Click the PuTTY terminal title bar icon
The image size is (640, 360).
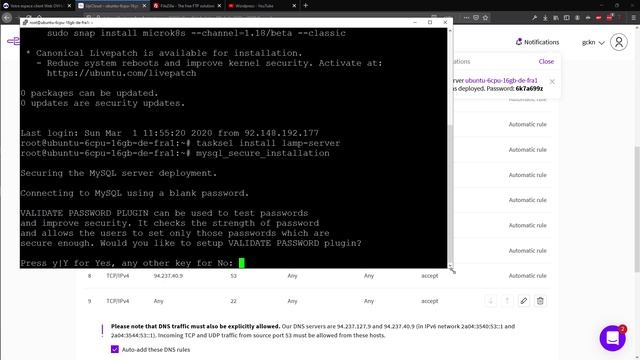coord(25,22)
